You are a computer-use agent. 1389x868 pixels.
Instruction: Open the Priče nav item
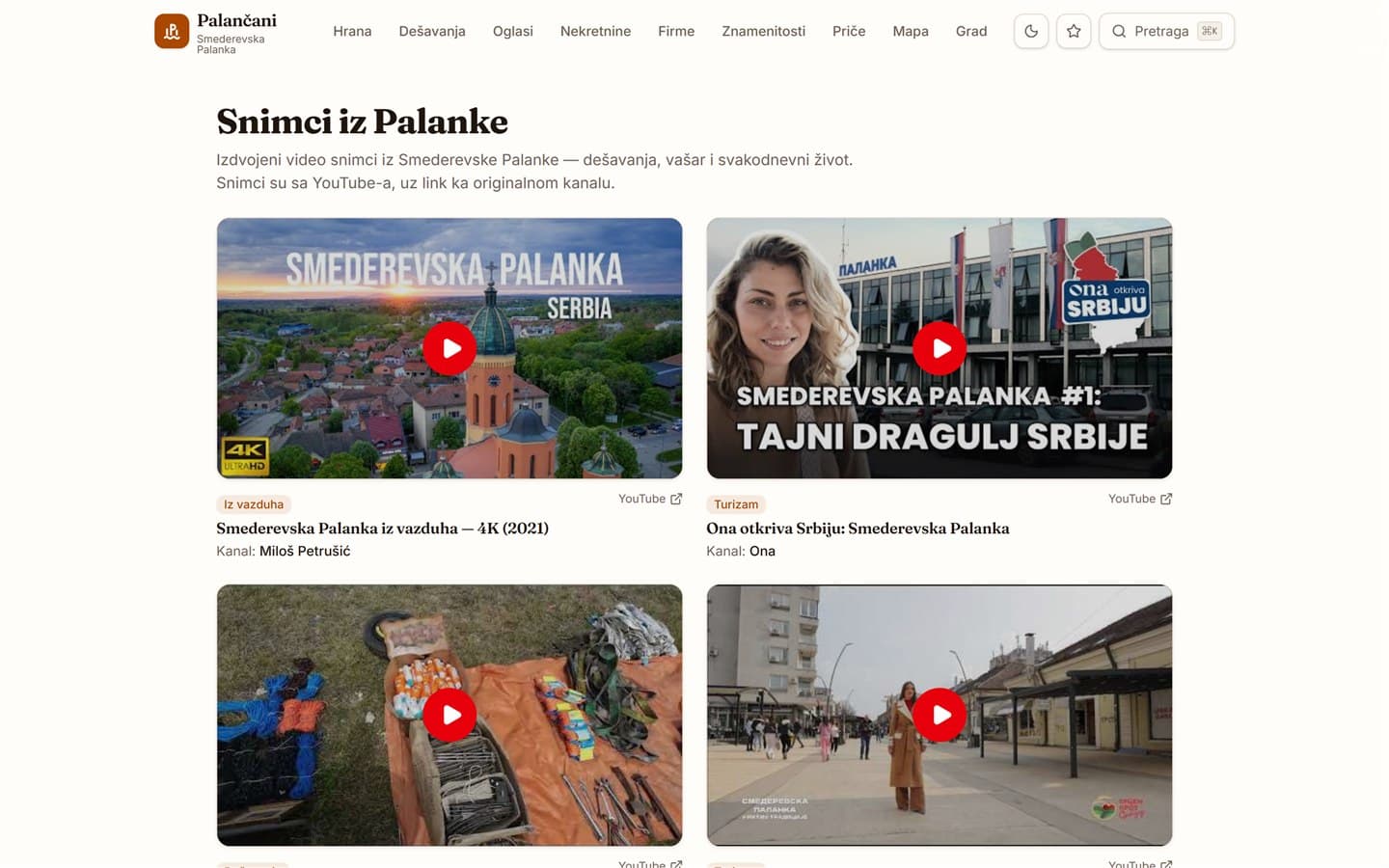(x=849, y=31)
